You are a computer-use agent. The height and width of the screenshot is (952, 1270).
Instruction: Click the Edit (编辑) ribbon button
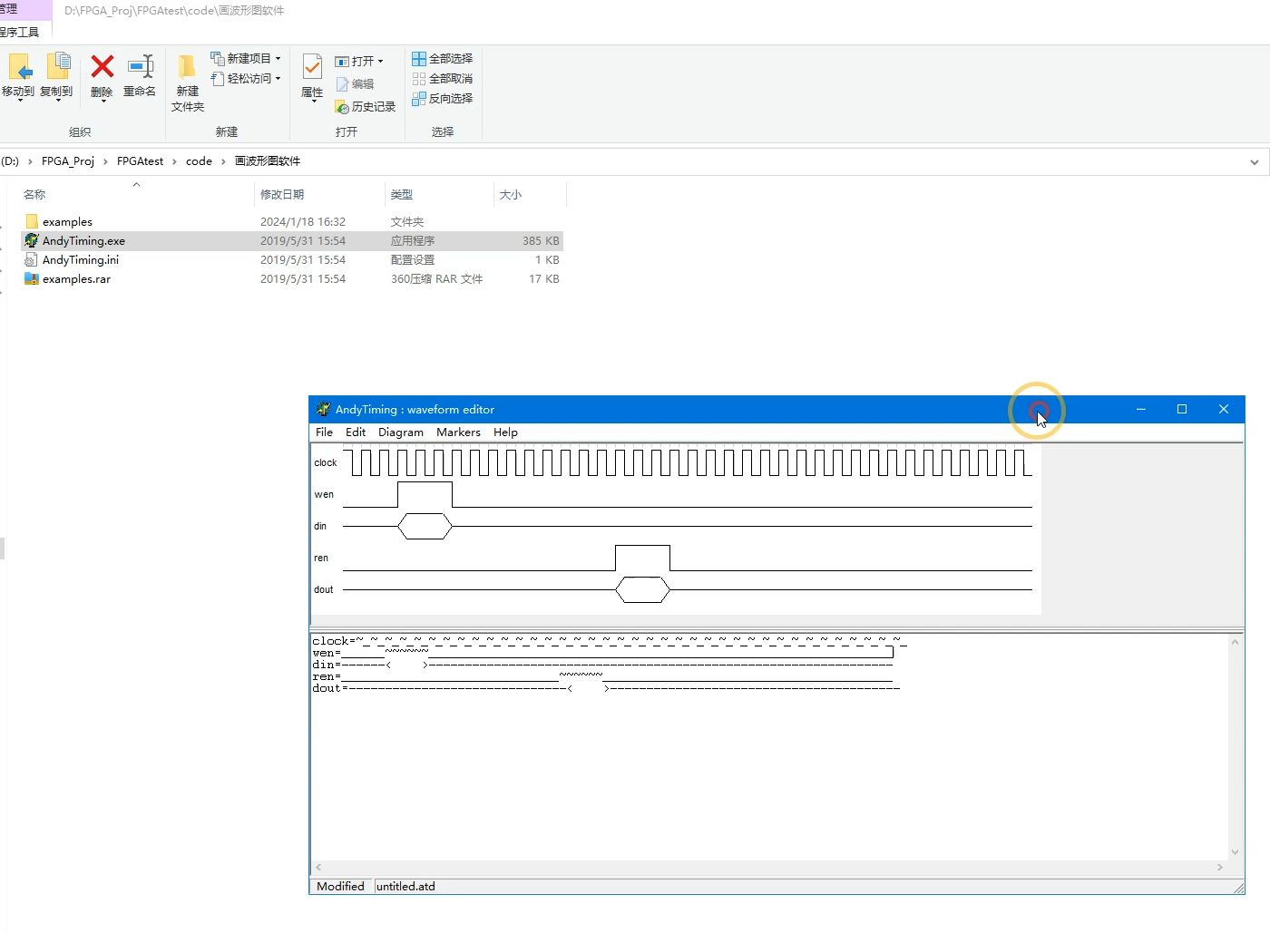pos(355,83)
